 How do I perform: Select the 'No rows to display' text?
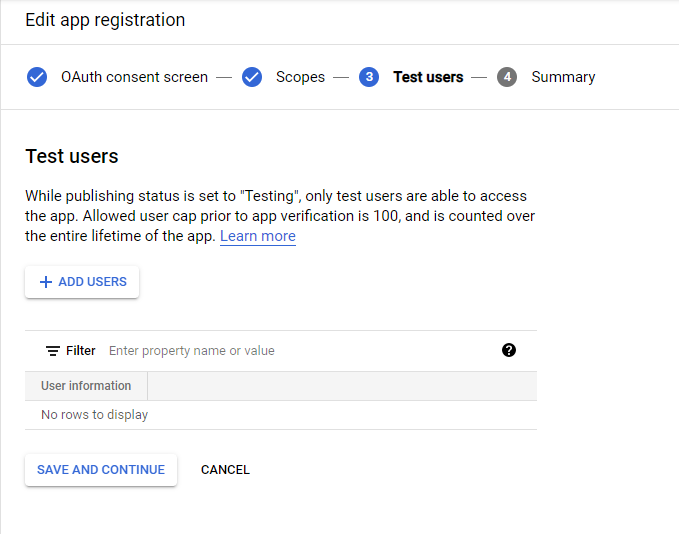[x=94, y=415]
